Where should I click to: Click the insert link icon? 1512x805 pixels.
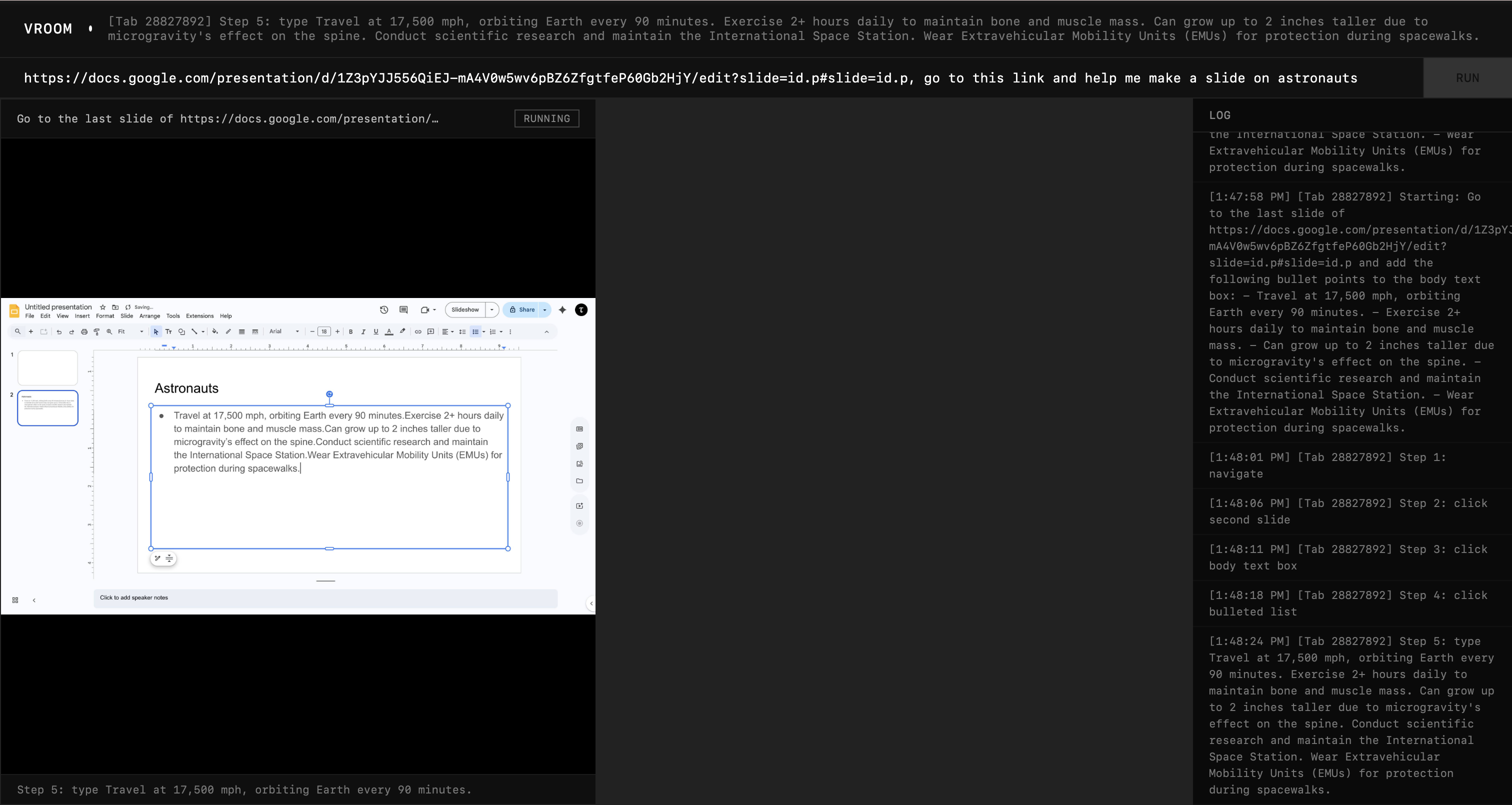click(x=418, y=331)
